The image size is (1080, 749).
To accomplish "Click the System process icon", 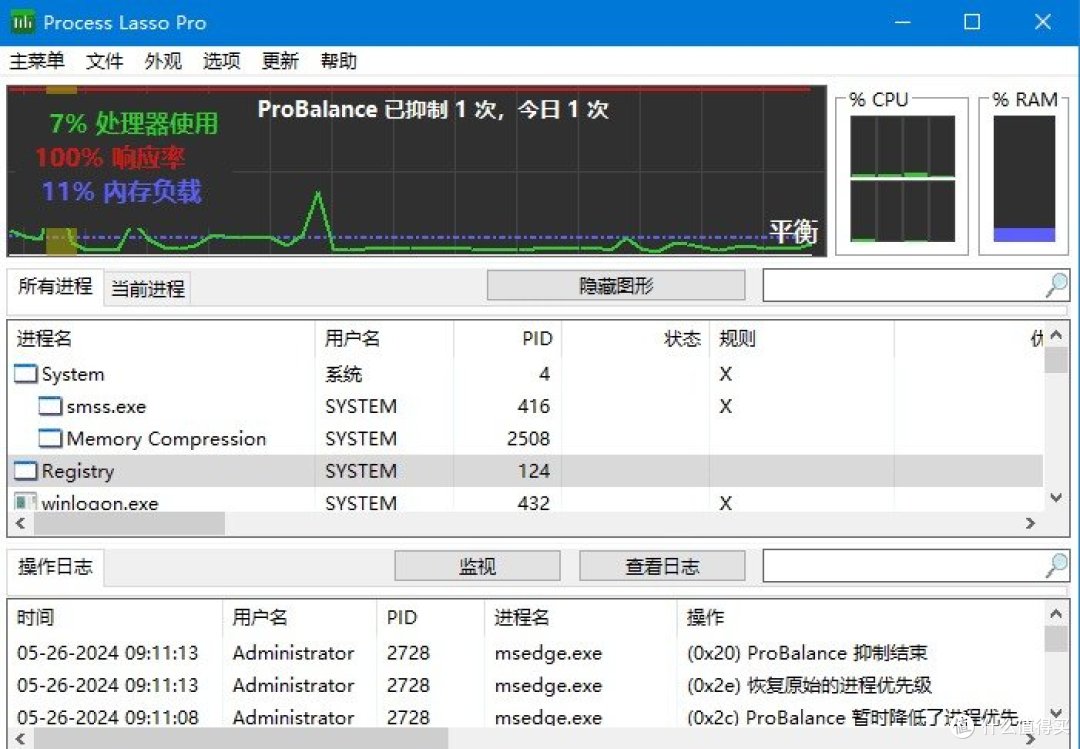I will point(24,373).
